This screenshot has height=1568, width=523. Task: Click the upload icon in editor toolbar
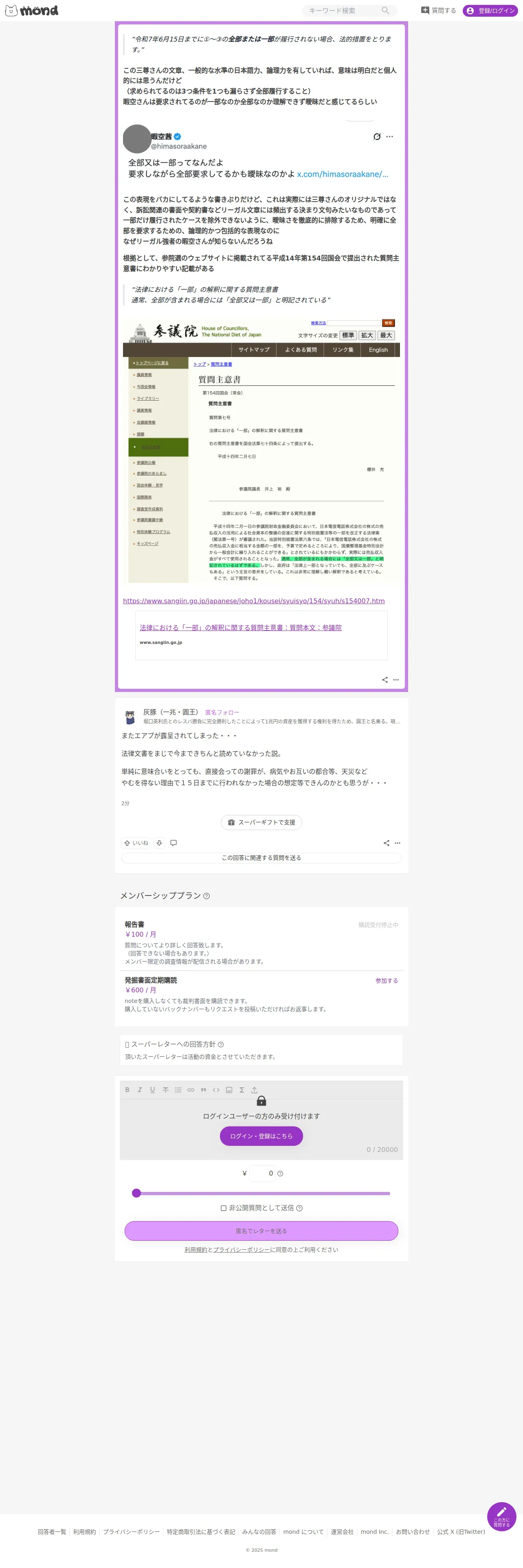[255, 1090]
